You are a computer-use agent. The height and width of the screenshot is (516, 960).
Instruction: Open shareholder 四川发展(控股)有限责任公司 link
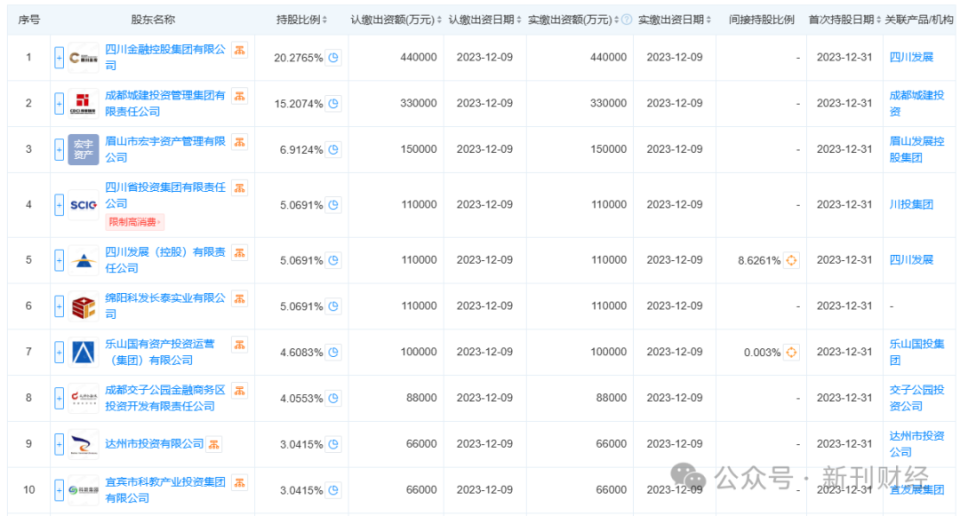(x=165, y=260)
